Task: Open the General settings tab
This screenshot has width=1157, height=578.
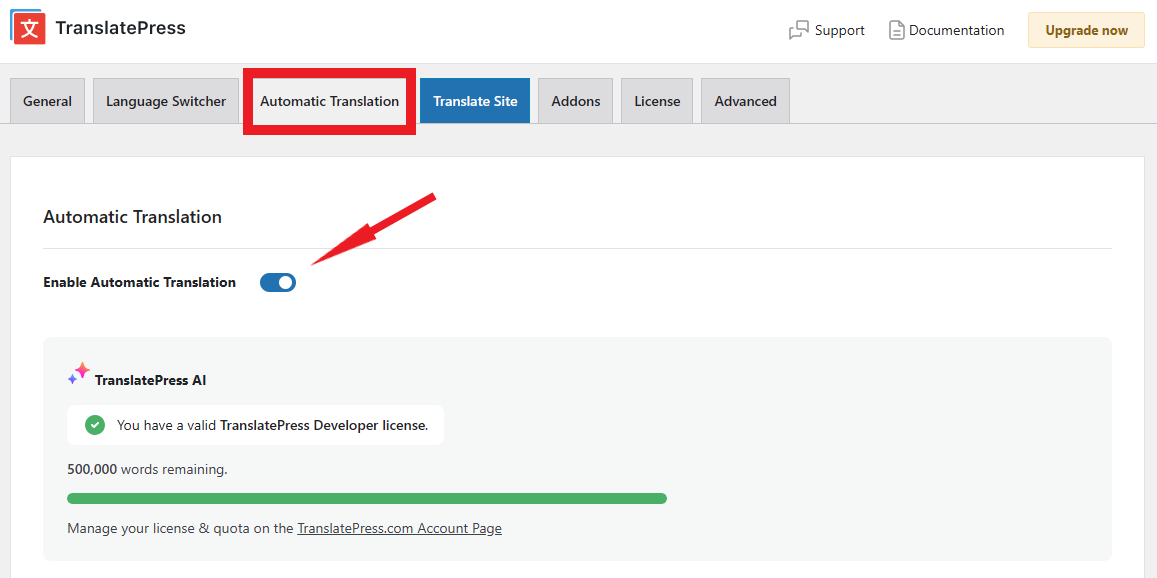Action: click(x=47, y=100)
